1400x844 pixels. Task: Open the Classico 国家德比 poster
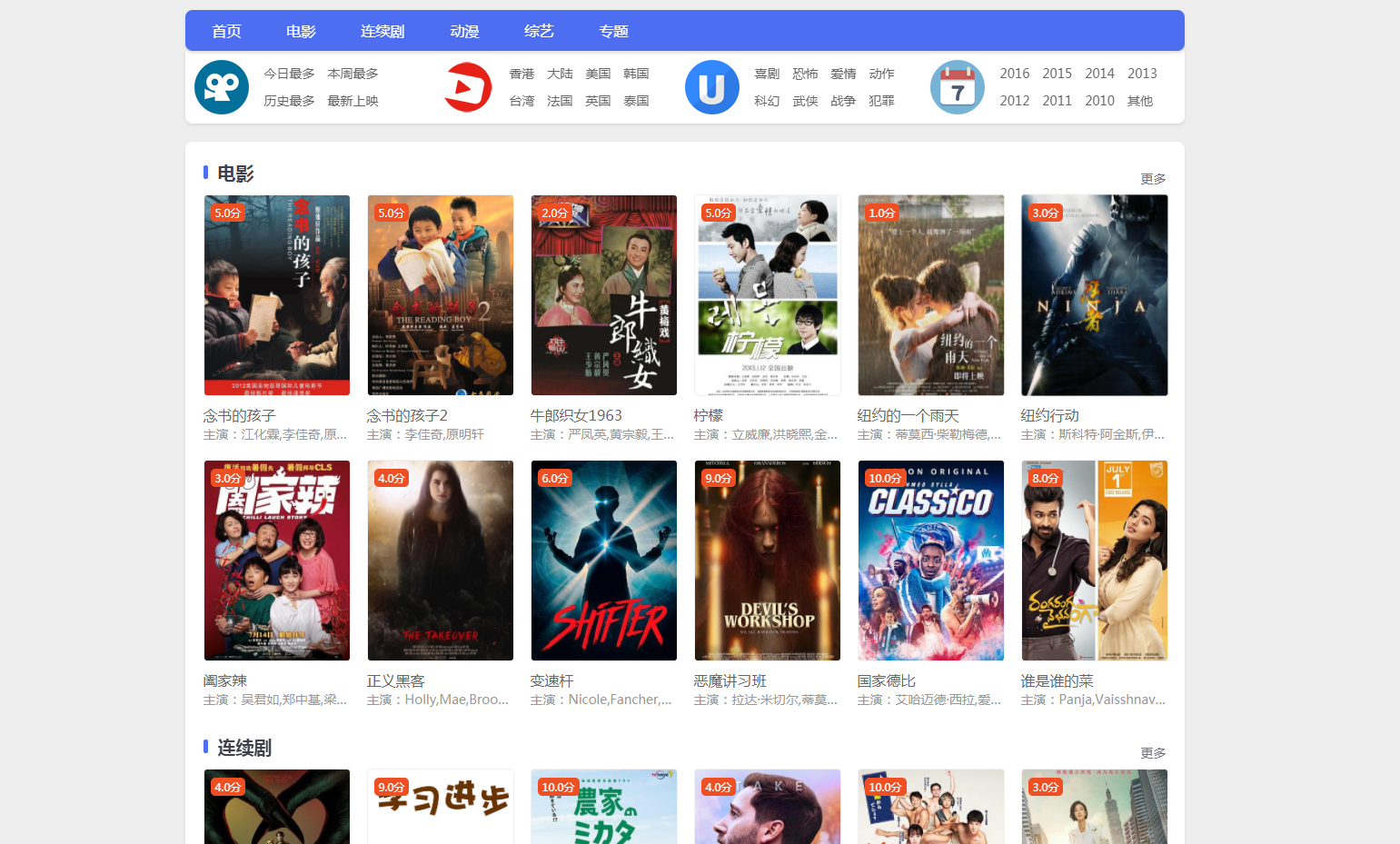click(931, 561)
